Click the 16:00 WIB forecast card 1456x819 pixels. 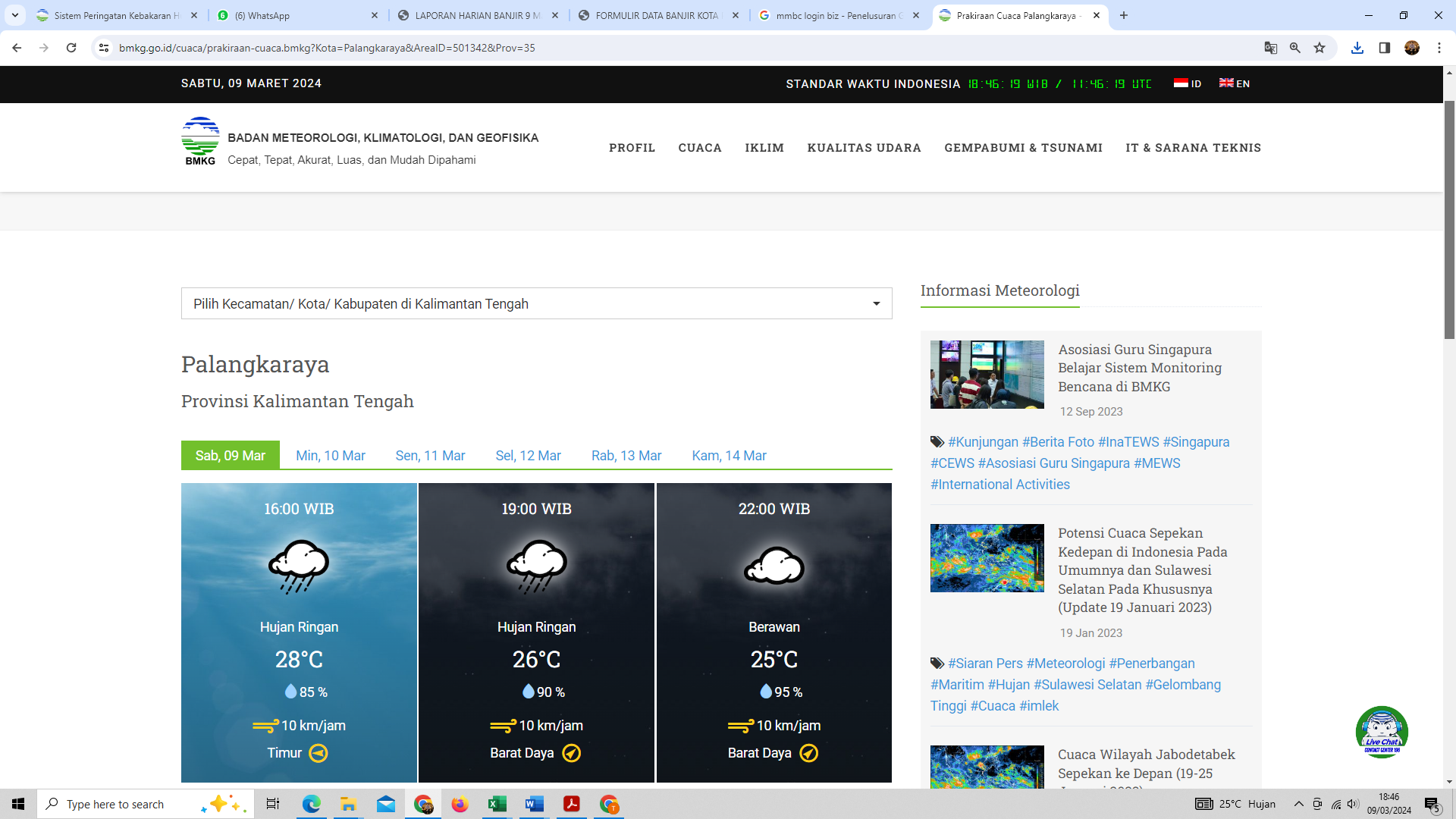[x=299, y=632]
